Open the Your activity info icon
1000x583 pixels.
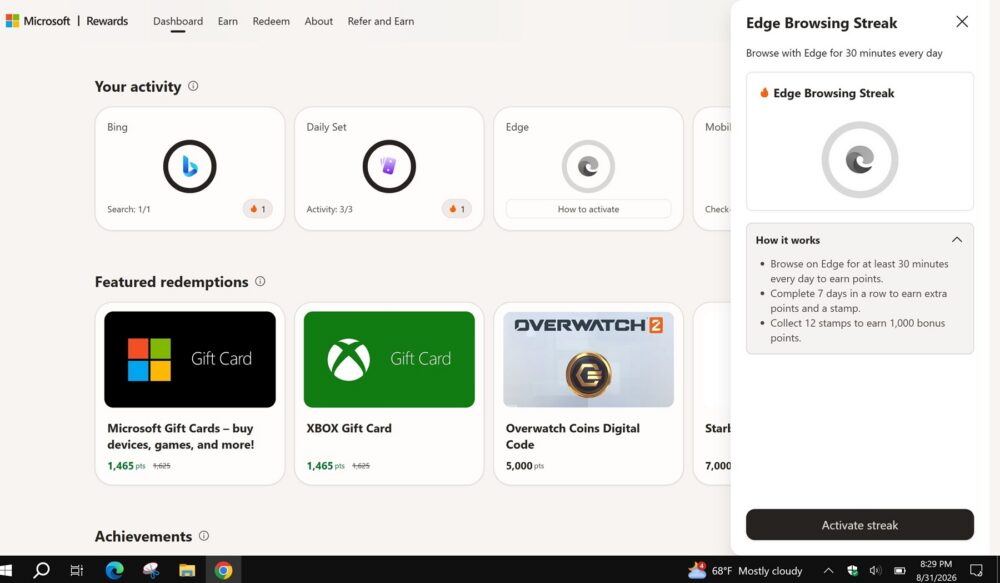tap(193, 85)
